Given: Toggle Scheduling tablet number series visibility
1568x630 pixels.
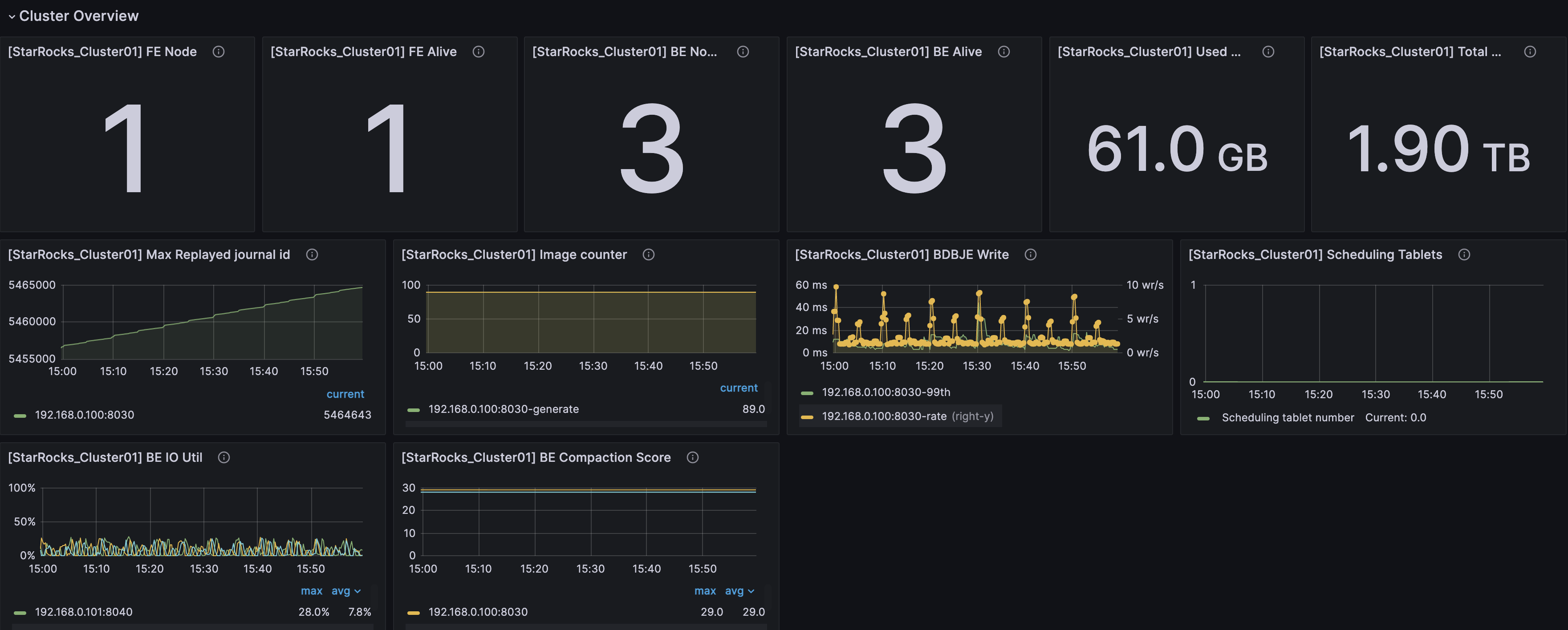Looking at the screenshot, I should [1288, 418].
